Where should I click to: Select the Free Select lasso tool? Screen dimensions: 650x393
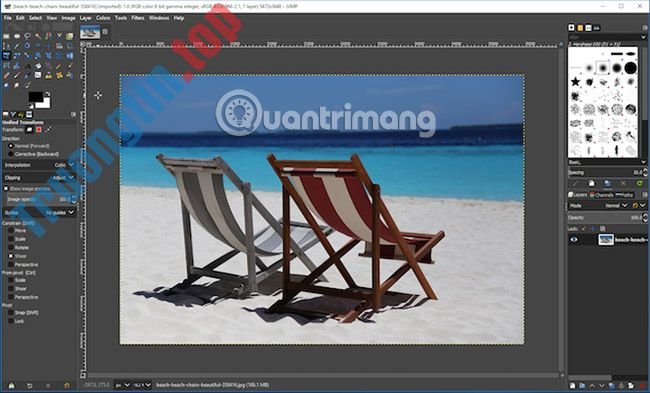coord(27,36)
